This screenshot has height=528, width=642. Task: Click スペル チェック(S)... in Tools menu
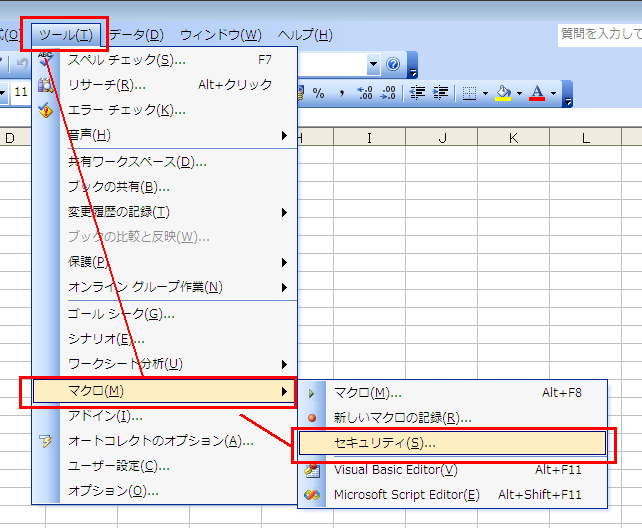[x=126, y=59]
